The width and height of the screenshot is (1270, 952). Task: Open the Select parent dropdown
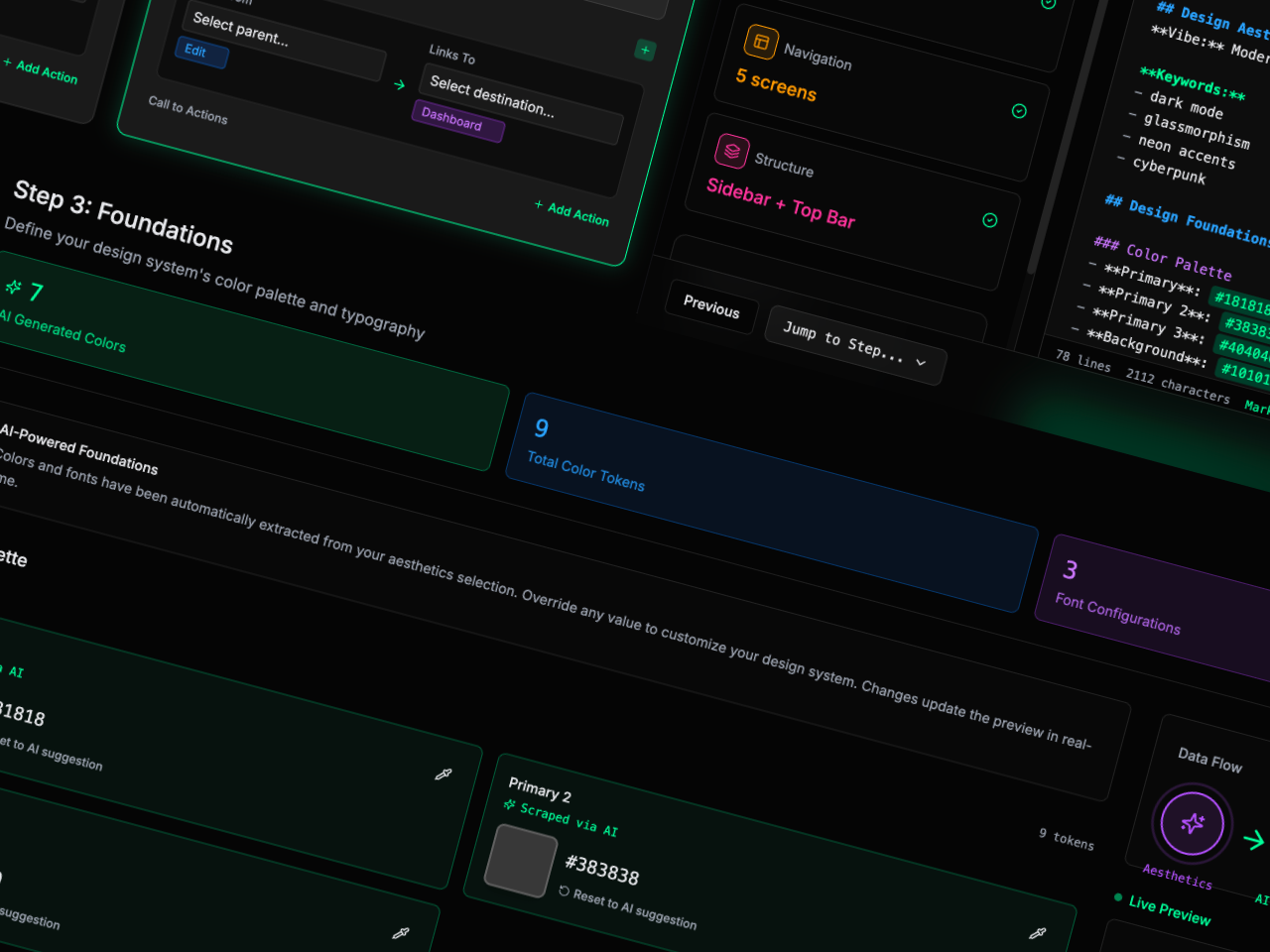[x=284, y=39]
